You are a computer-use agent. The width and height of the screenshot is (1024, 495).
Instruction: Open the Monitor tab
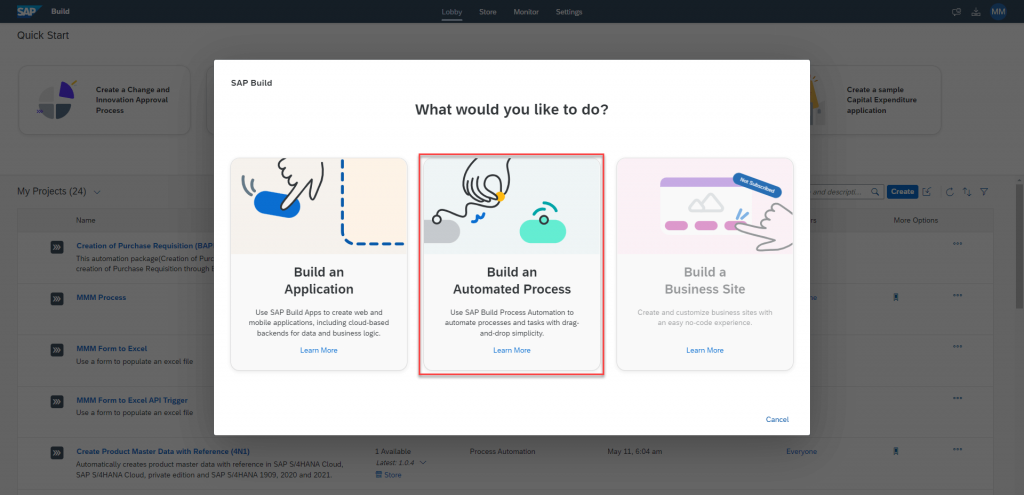(526, 12)
